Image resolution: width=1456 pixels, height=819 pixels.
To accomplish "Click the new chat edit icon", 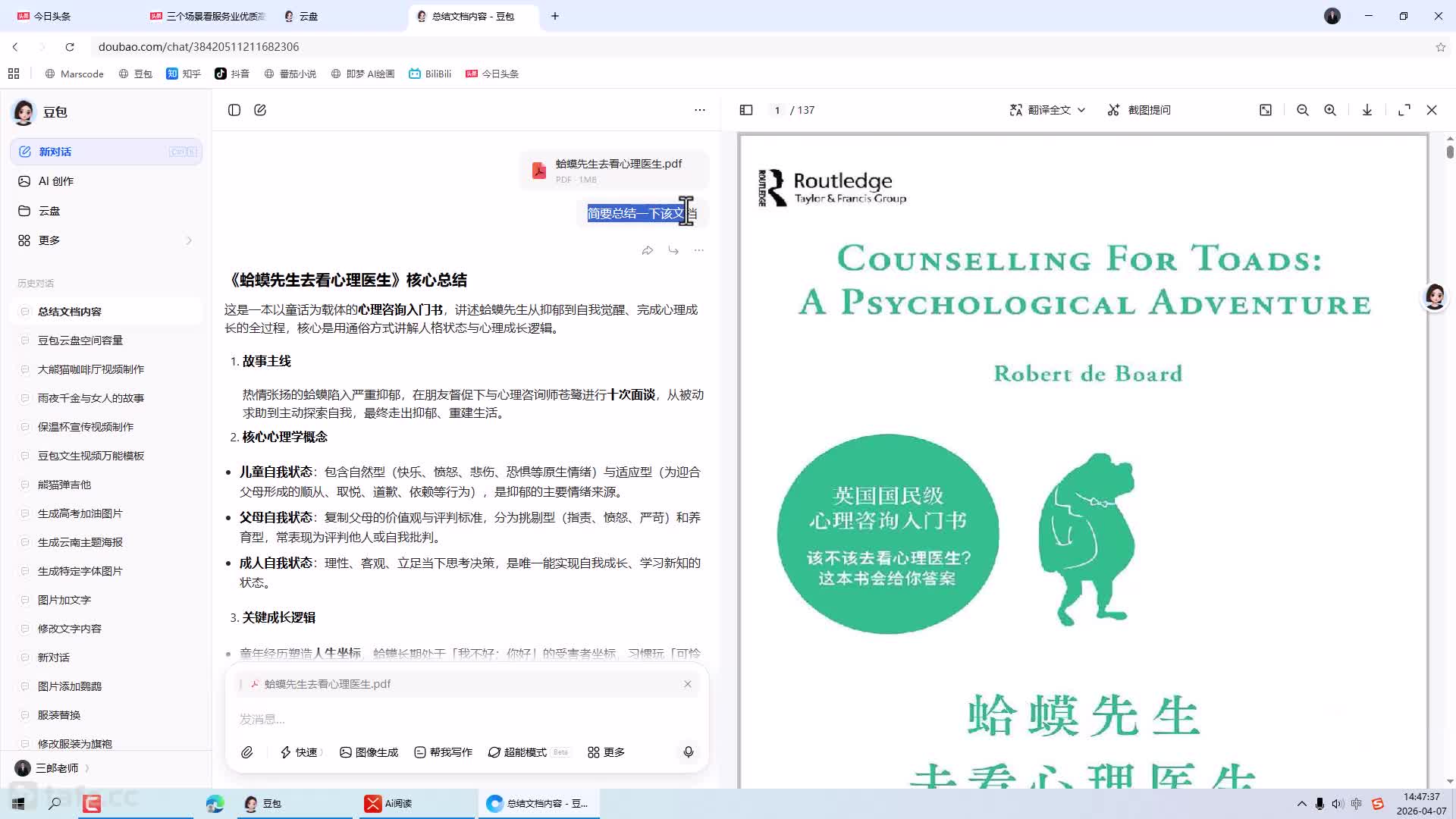I will click(x=260, y=110).
